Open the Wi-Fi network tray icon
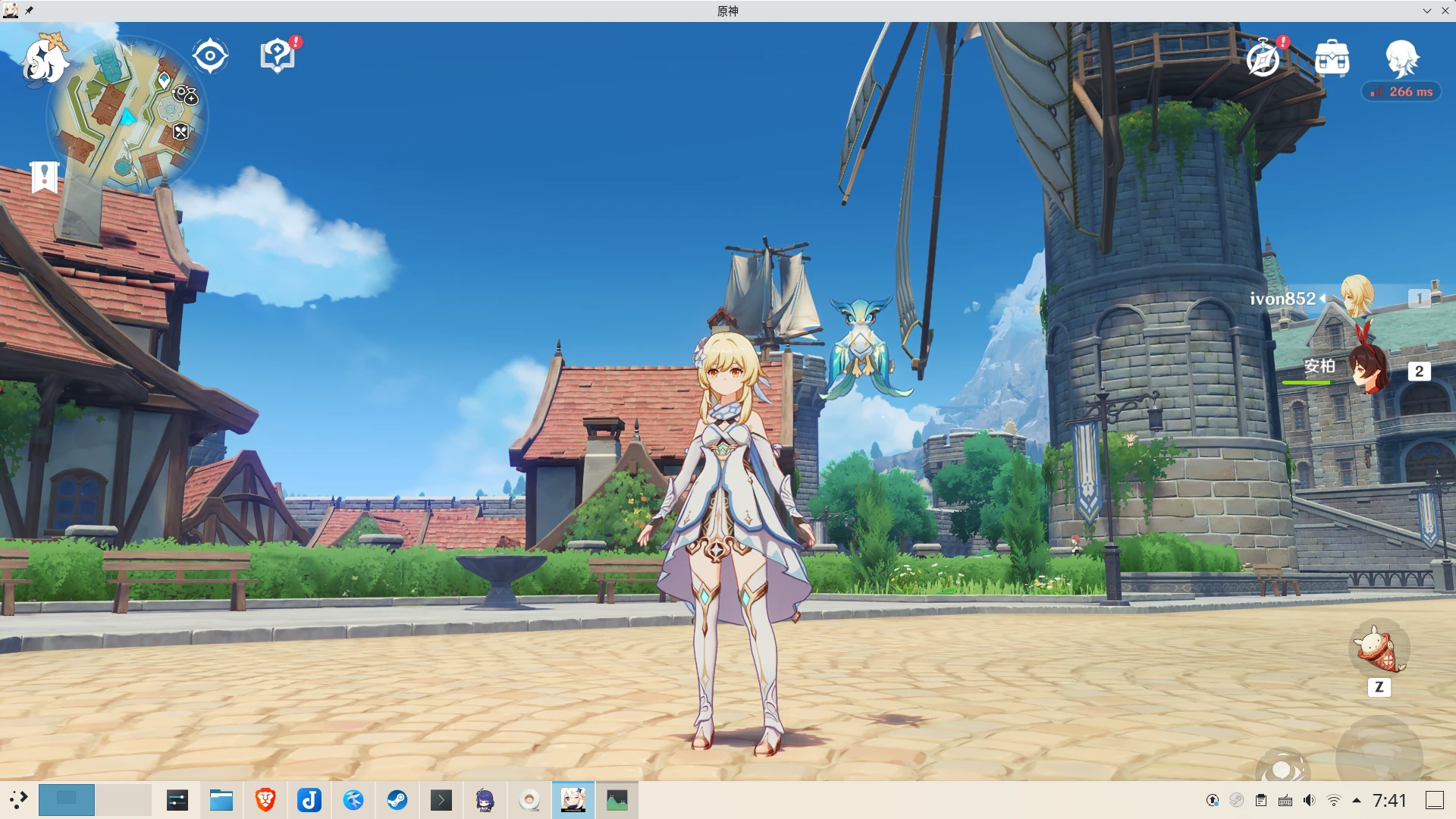This screenshot has width=1456, height=819. pyautogui.click(x=1333, y=800)
